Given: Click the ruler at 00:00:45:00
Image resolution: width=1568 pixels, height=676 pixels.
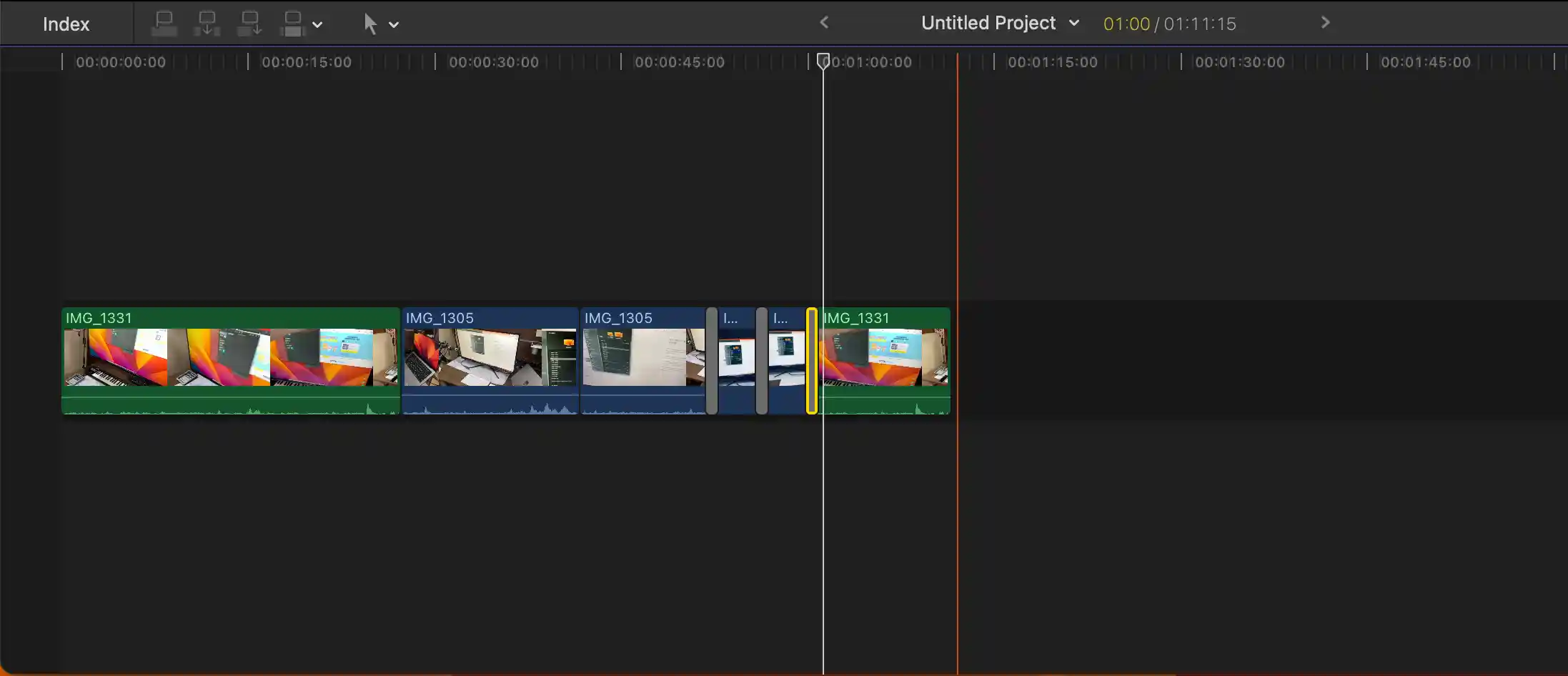Looking at the screenshot, I should [680, 62].
